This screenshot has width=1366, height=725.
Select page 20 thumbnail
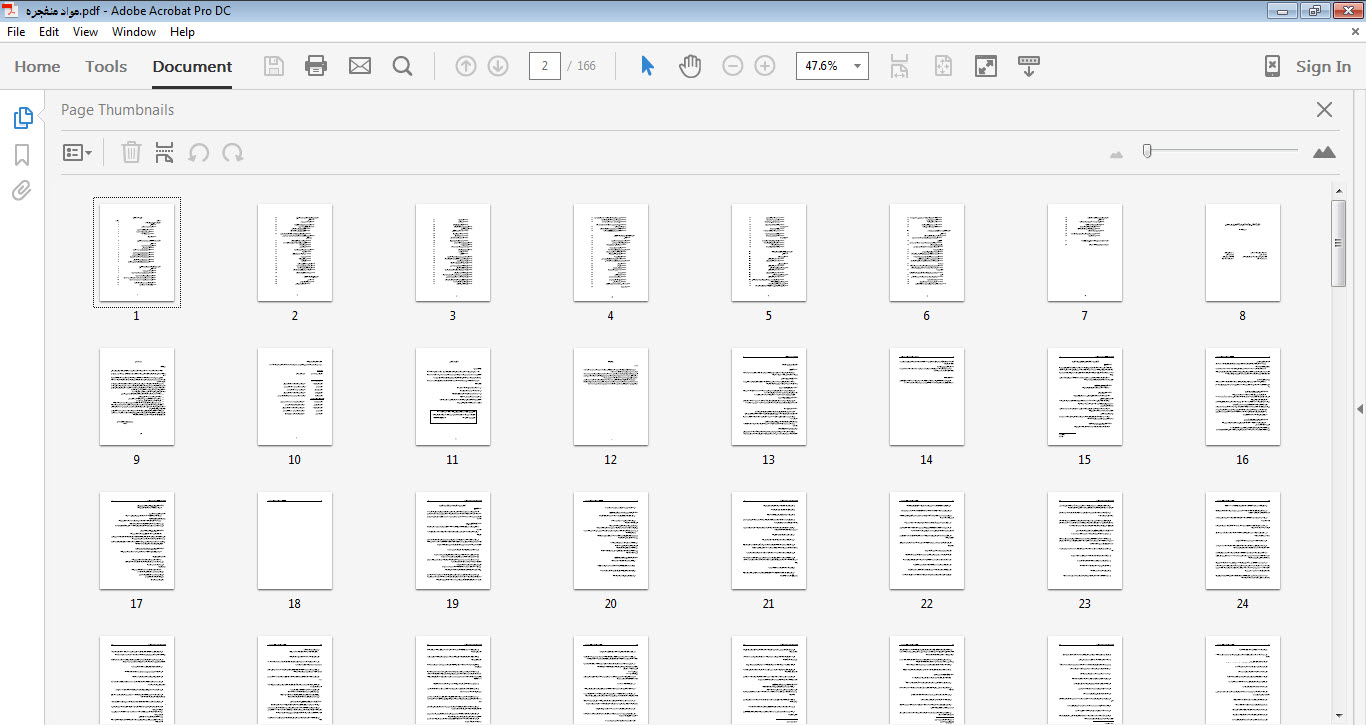(x=611, y=540)
